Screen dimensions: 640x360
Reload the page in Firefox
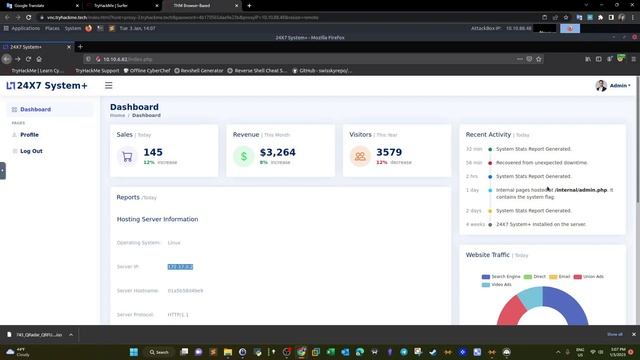[28, 59]
